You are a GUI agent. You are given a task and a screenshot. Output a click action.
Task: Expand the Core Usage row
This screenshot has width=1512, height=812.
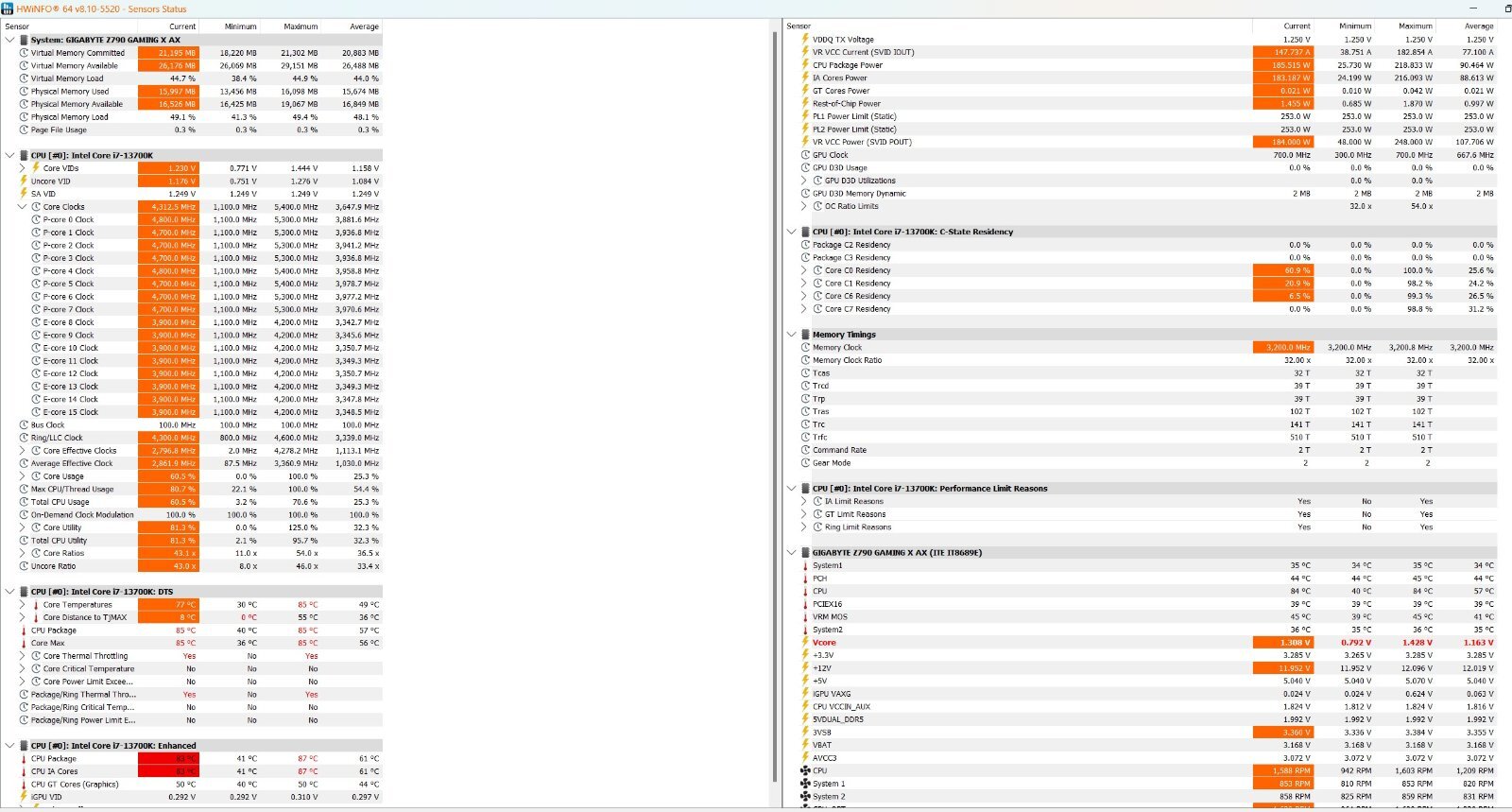click(23, 476)
